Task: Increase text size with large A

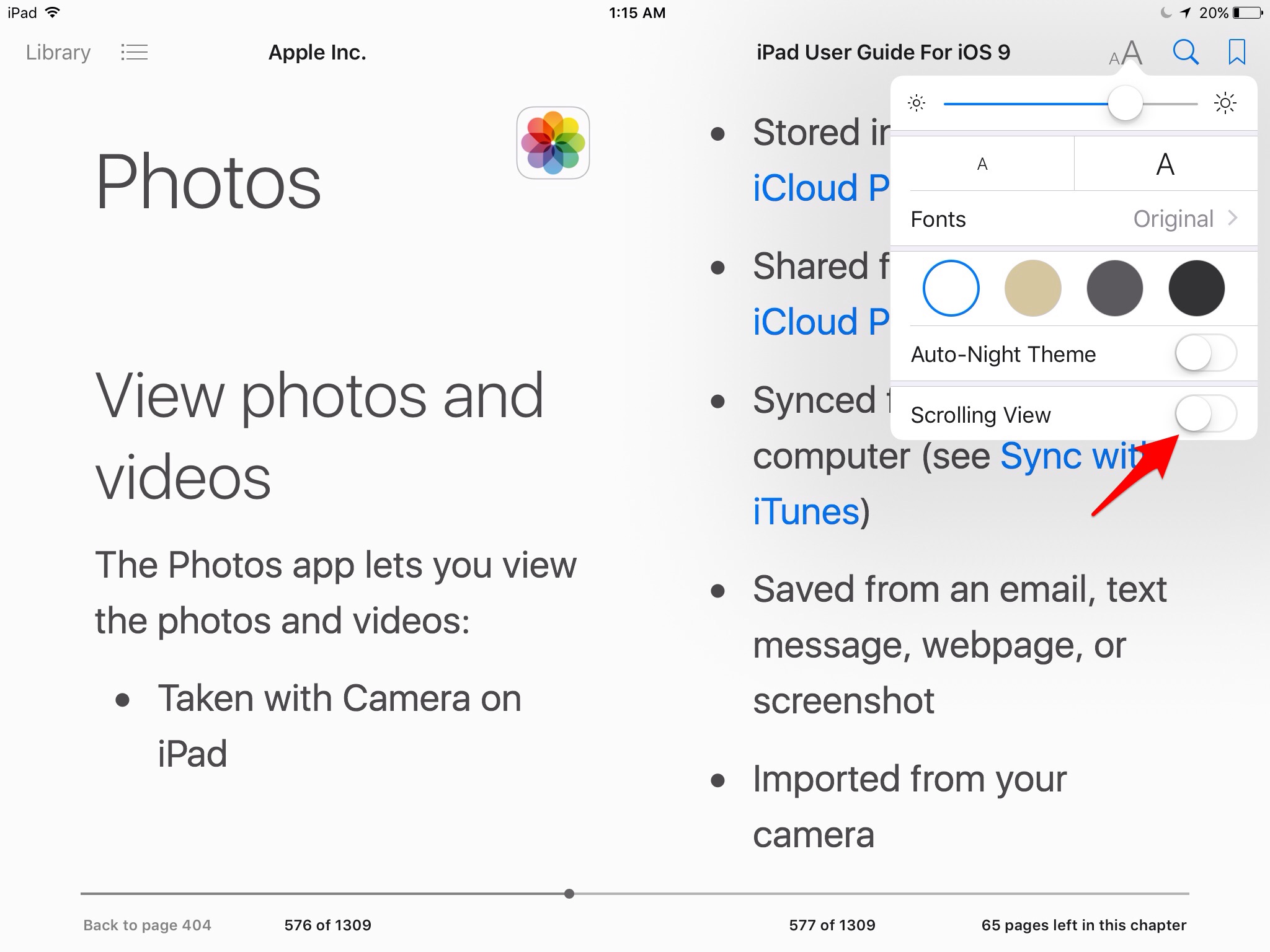Action: point(1165,164)
